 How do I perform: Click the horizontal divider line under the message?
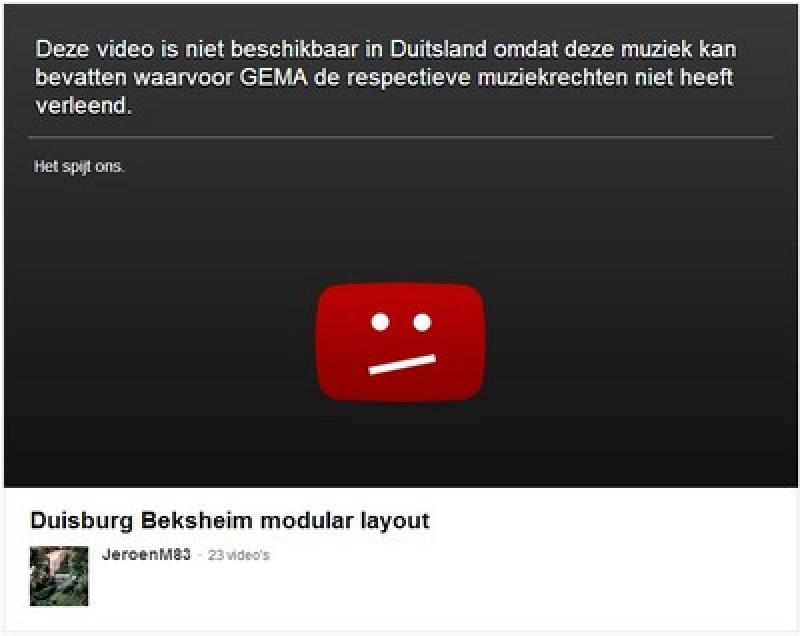(x=401, y=137)
